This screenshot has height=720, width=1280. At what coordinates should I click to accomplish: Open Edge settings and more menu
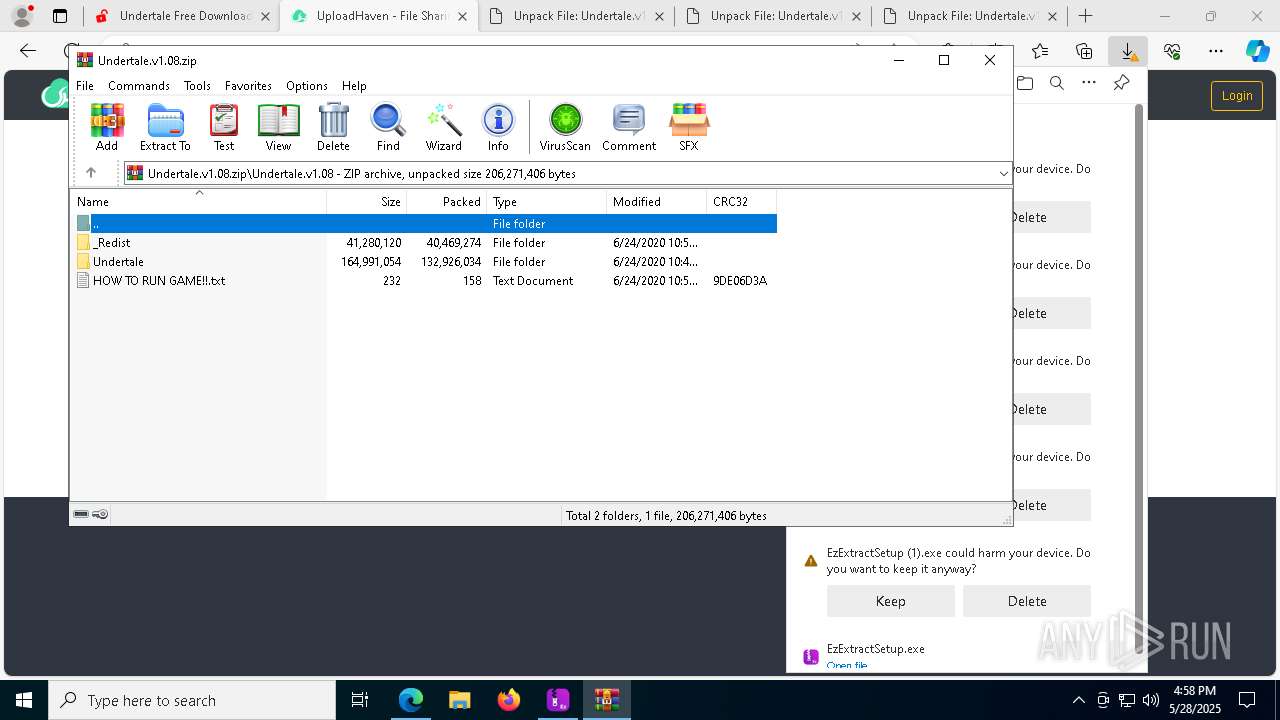click(x=1216, y=51)
